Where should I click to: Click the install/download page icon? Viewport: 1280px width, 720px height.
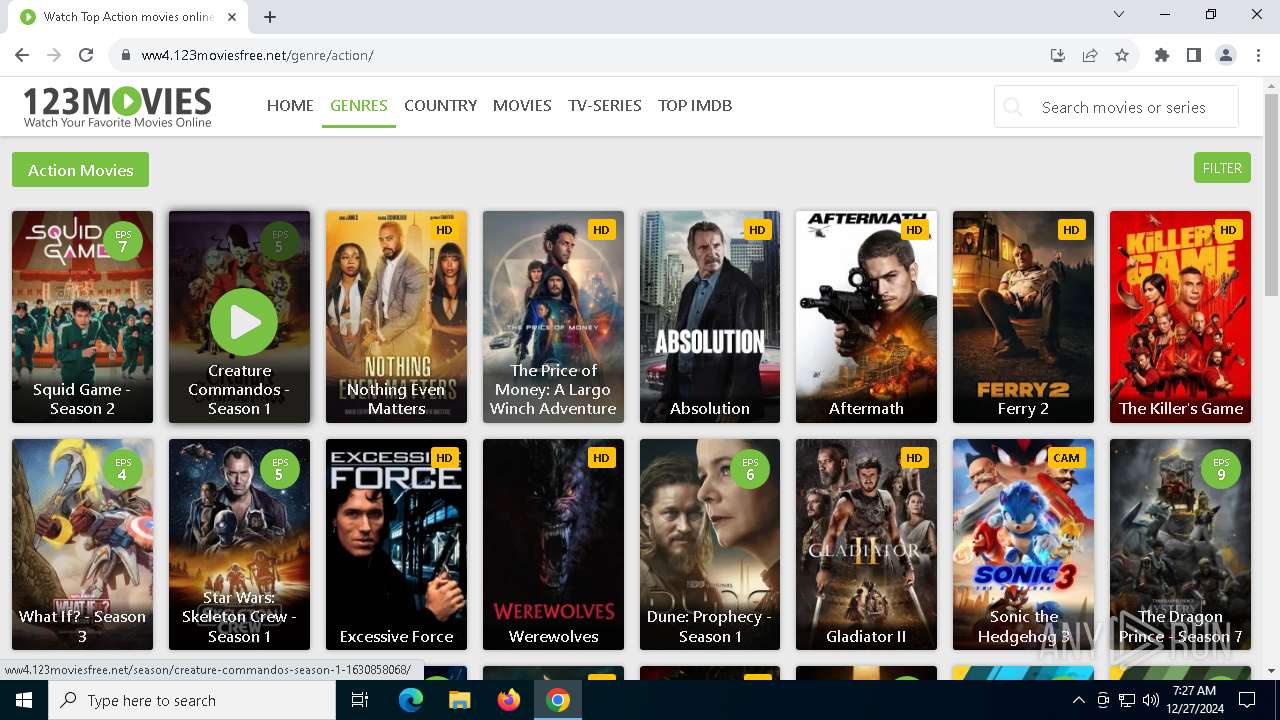1058,55
